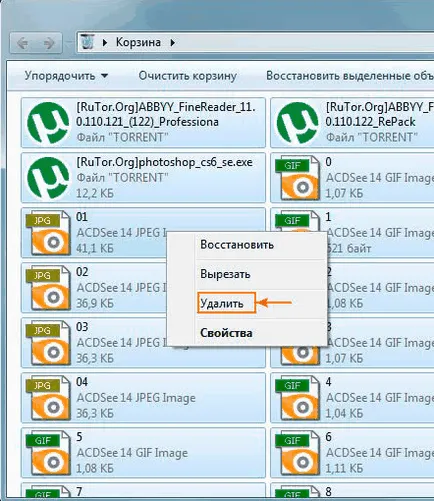Select the JPG icon of file 02
This screenshot has height=501, width=434.
pos(48,288)
